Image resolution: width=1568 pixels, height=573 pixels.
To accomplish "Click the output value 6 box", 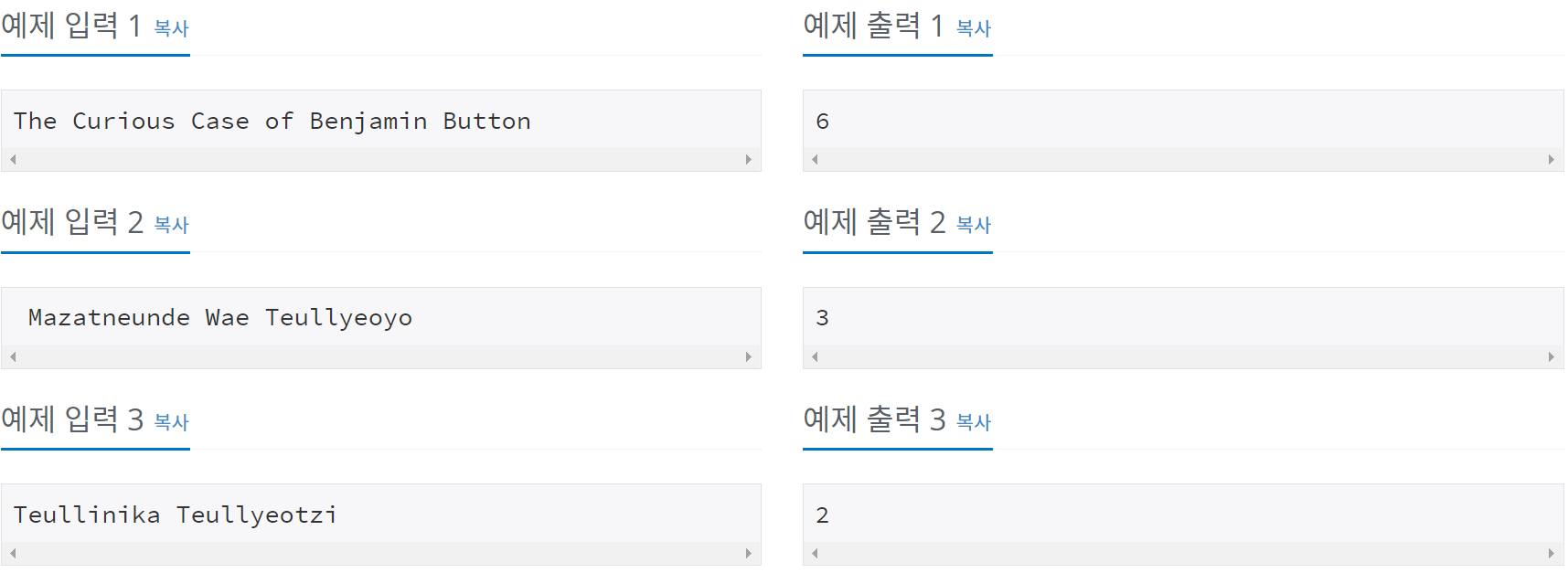I will coord(821,121).
